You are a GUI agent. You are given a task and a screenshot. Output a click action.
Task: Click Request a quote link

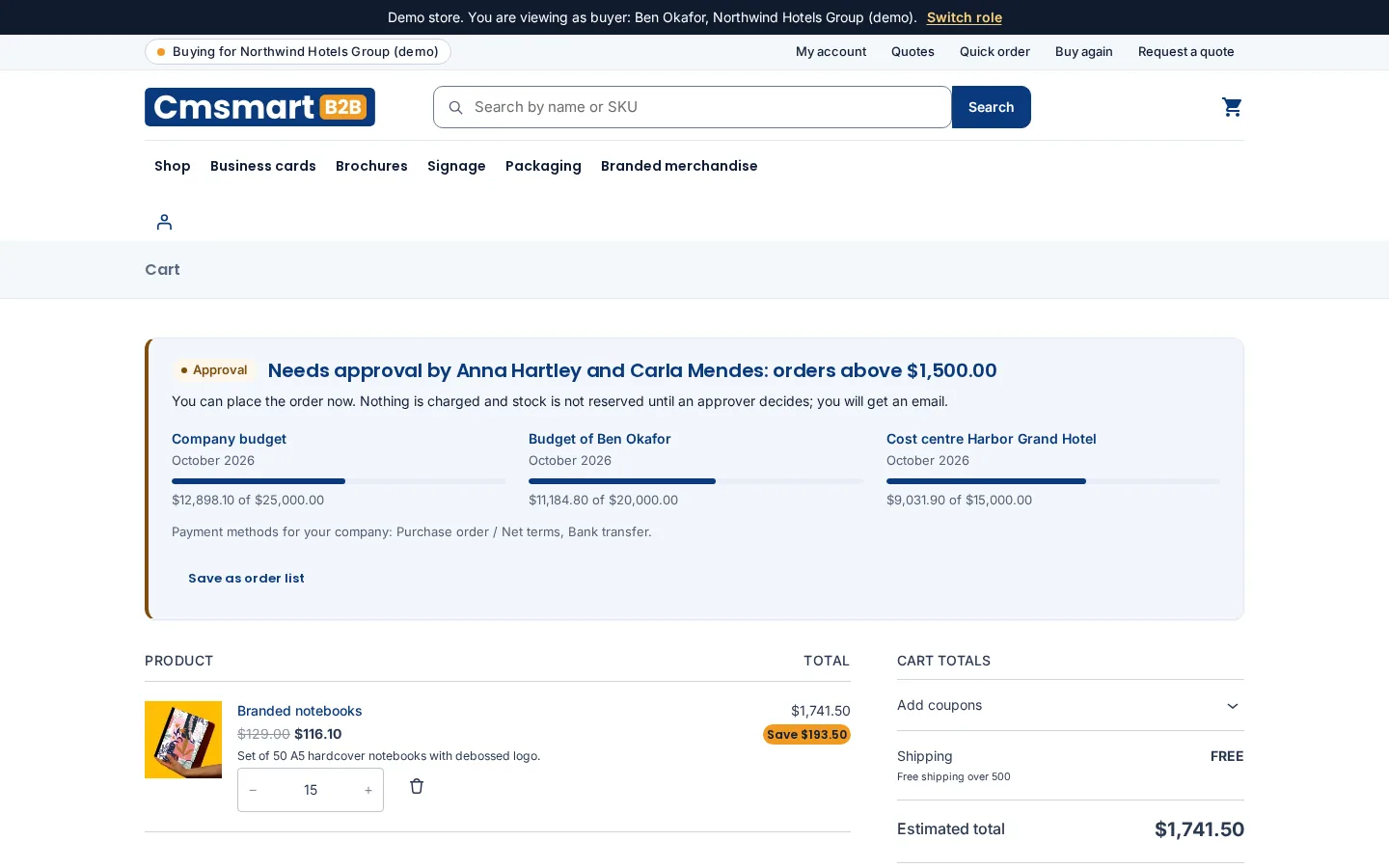[x=1185, y=52]
